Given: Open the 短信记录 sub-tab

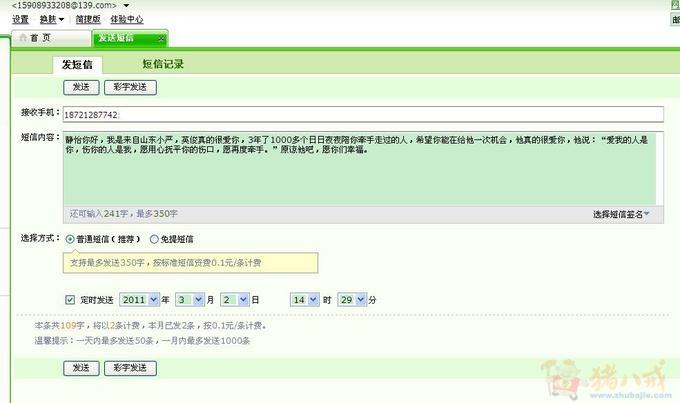Looking at the screenshot, I should tap(163, 64).
